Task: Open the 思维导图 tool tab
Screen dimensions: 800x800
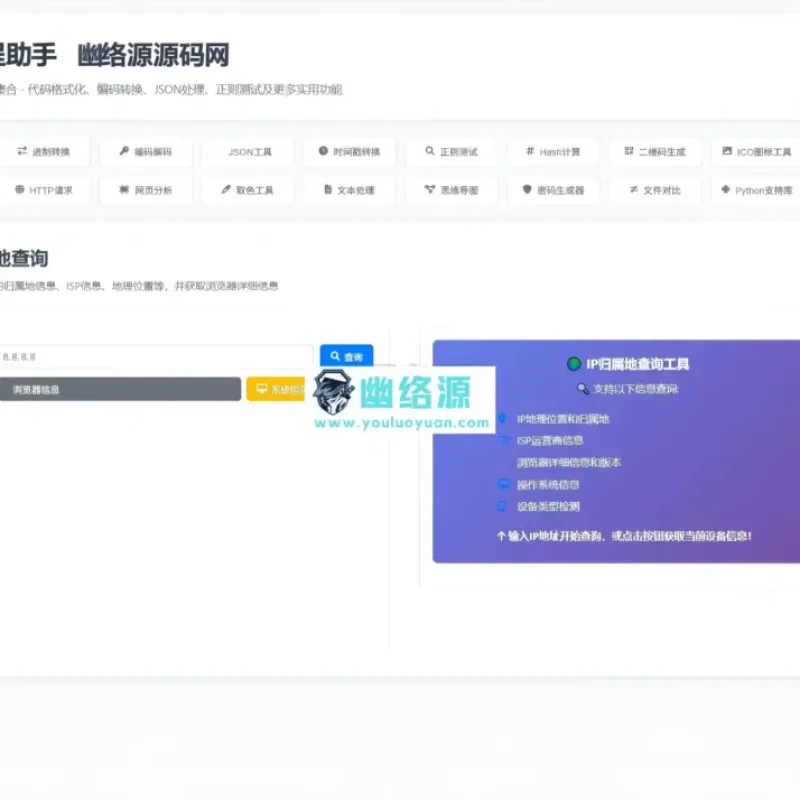Action: [x=452, y=190]
